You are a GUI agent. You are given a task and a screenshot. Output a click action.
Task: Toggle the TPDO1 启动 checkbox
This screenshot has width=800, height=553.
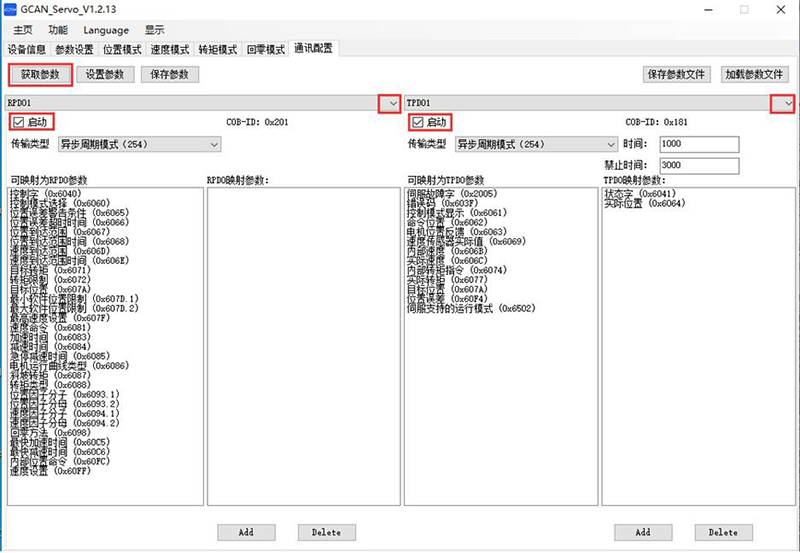[417, 122]
